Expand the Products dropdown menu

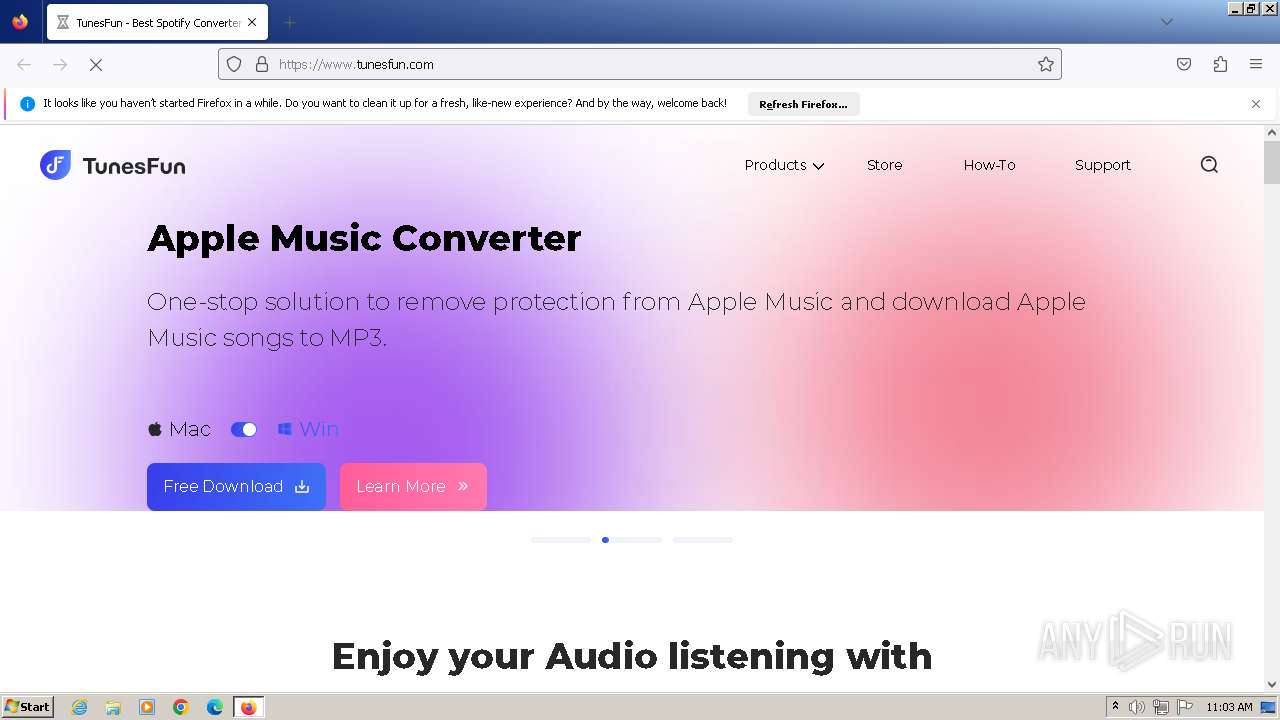tap(784, 165)
